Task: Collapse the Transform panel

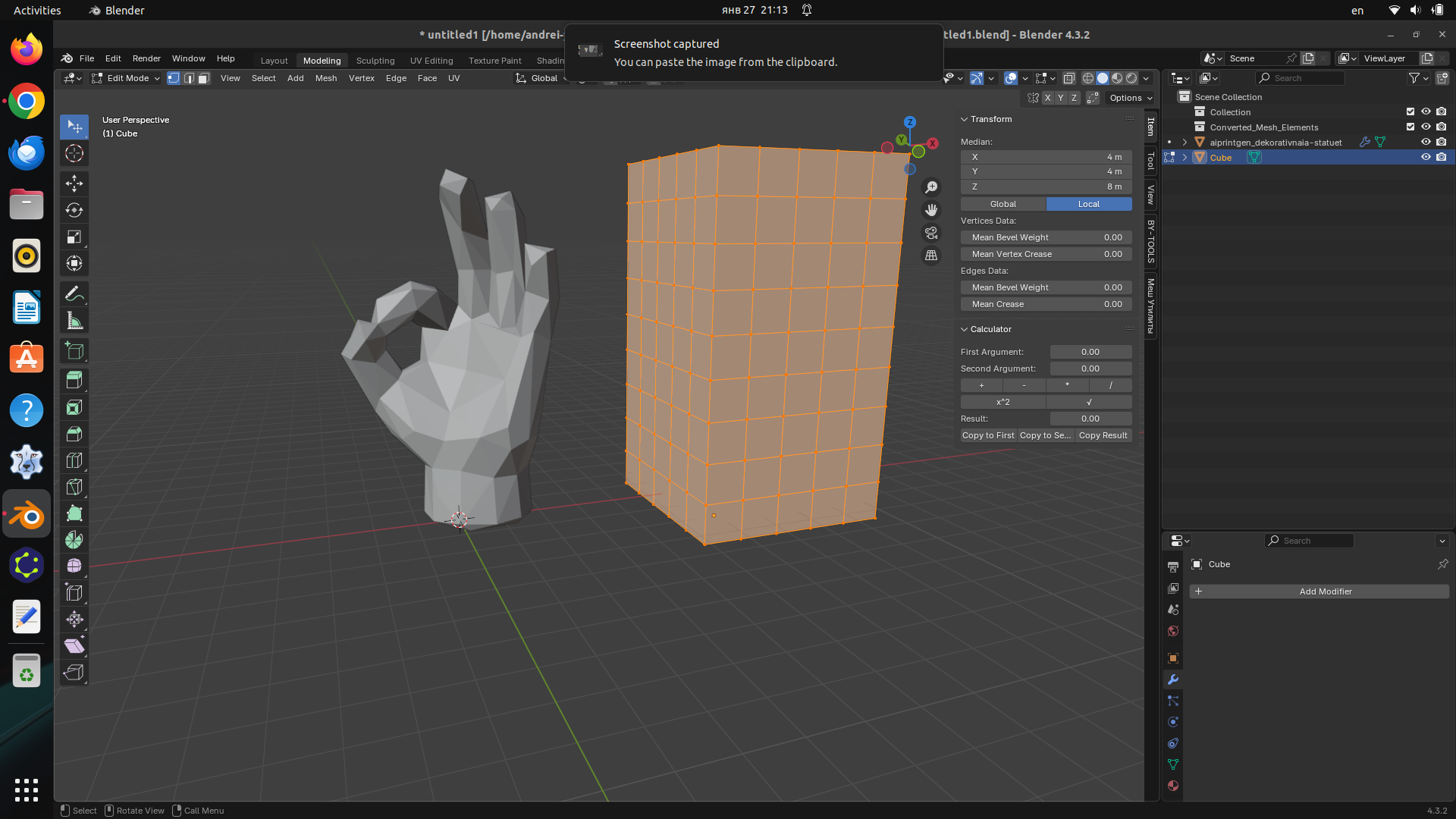Action: [965, 119]
